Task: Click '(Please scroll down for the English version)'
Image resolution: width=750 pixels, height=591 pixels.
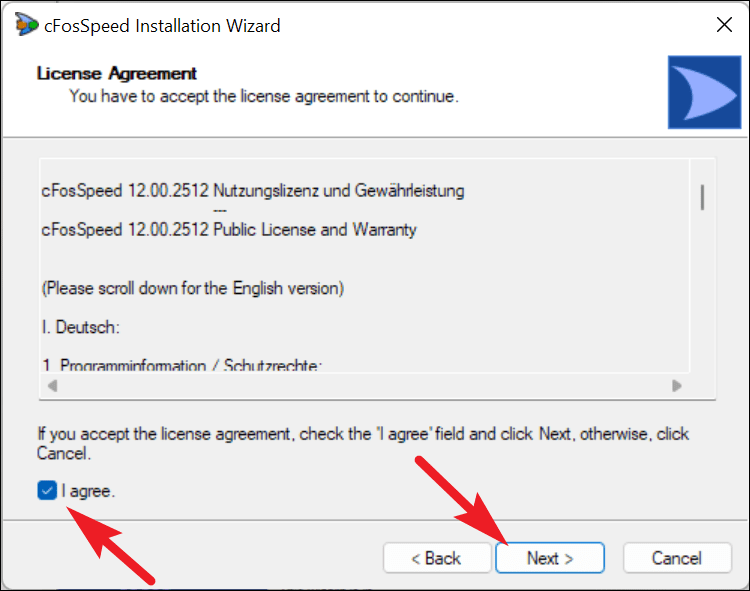Action: tap(193, 288)
